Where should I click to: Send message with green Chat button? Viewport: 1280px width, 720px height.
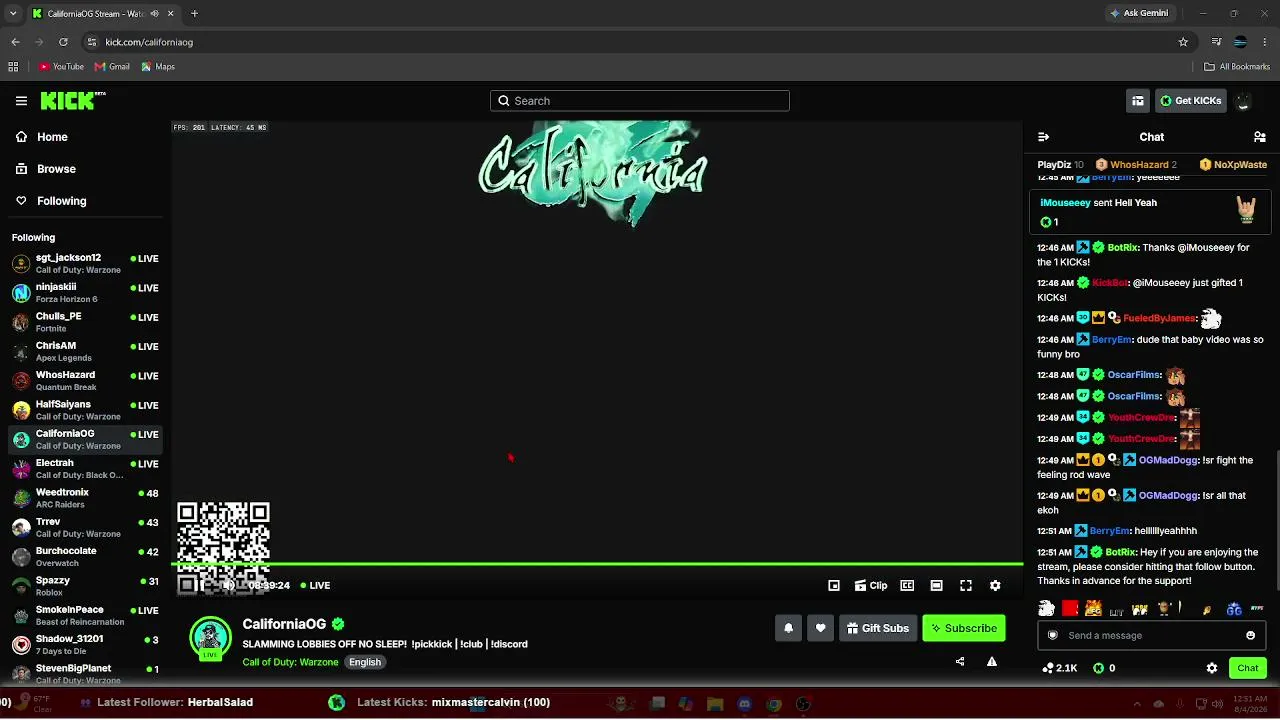pyautogui.click(x=1248, y=668)
